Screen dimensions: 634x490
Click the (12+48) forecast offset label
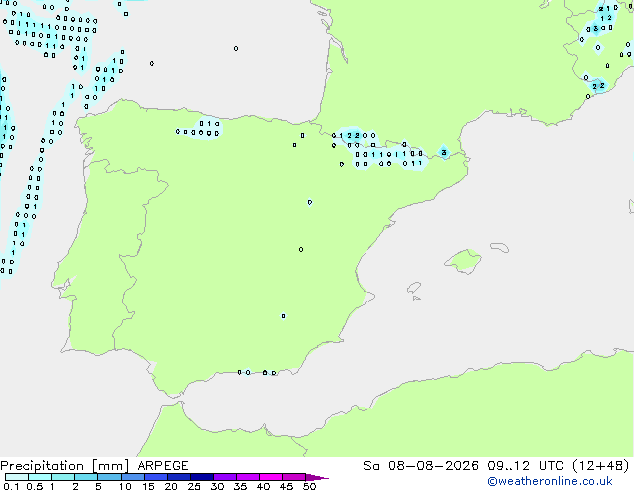[x=601, y=466]
